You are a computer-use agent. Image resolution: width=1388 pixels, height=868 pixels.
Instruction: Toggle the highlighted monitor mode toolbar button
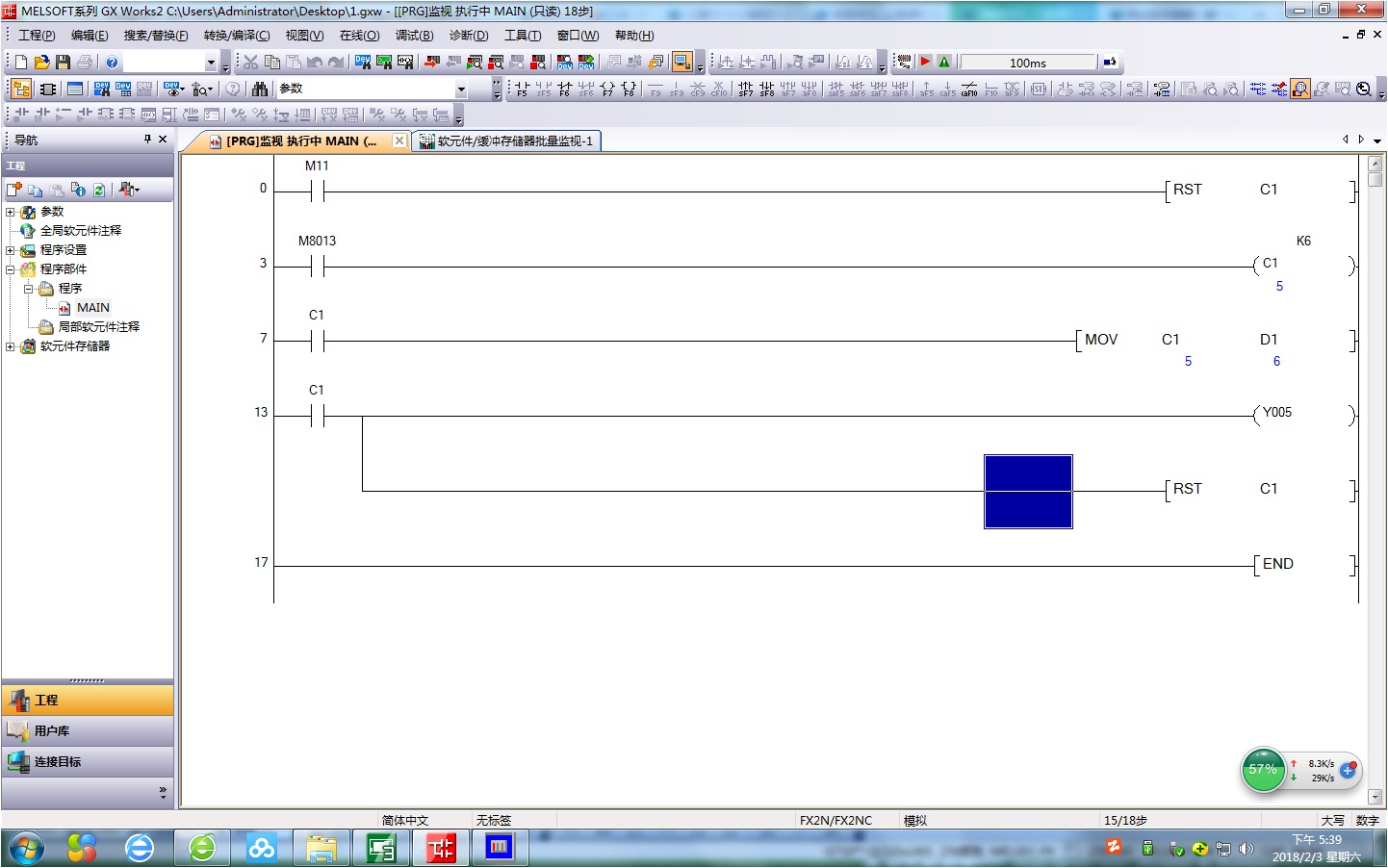click(x=1300, y=89)
